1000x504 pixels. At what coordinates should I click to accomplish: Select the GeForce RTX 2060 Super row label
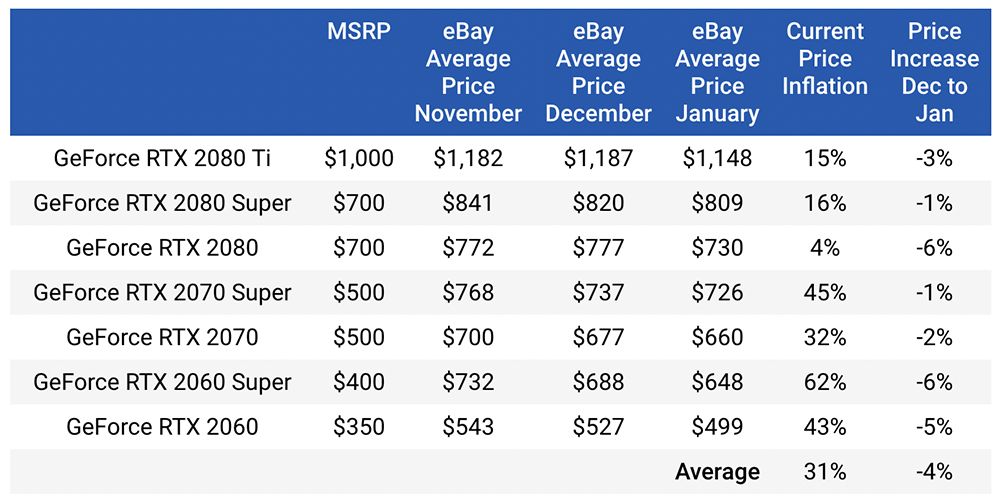[163, 382]
